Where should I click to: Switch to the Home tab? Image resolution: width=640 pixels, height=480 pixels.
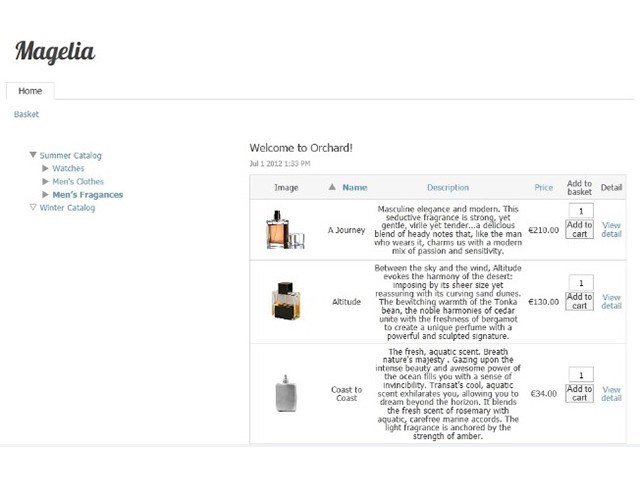[x=30, y=91]
